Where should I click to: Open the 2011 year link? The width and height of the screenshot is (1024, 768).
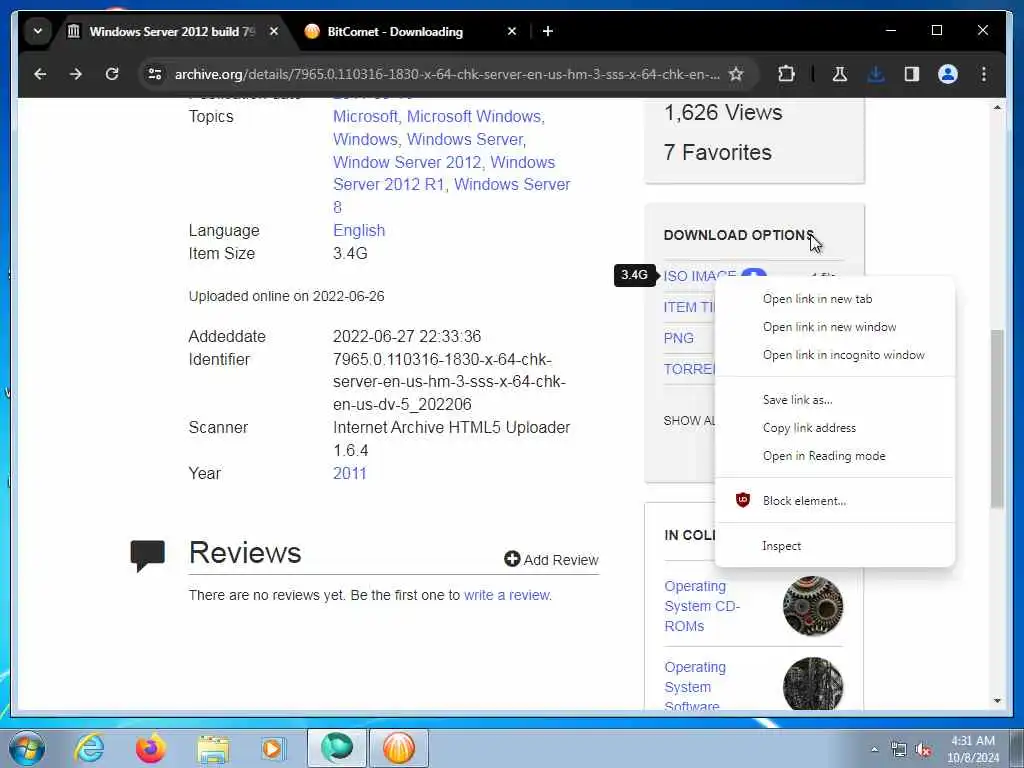coord(350,473)
